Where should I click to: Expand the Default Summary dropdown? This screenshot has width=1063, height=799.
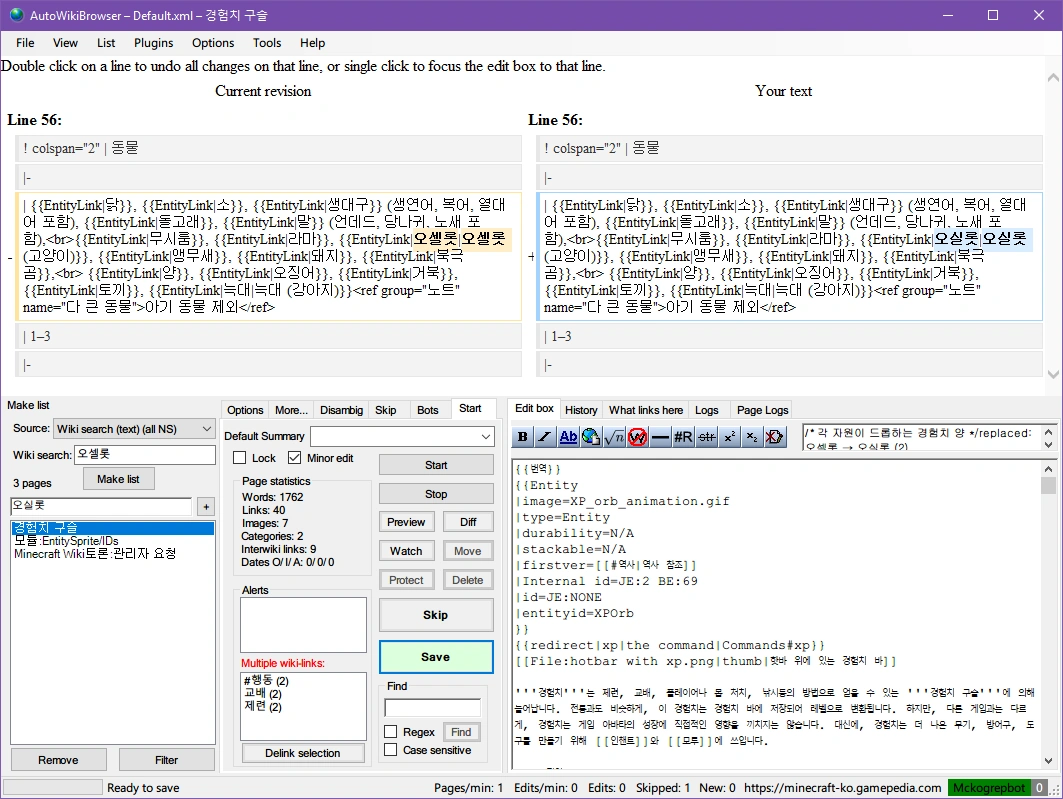(x=486, y=436)
